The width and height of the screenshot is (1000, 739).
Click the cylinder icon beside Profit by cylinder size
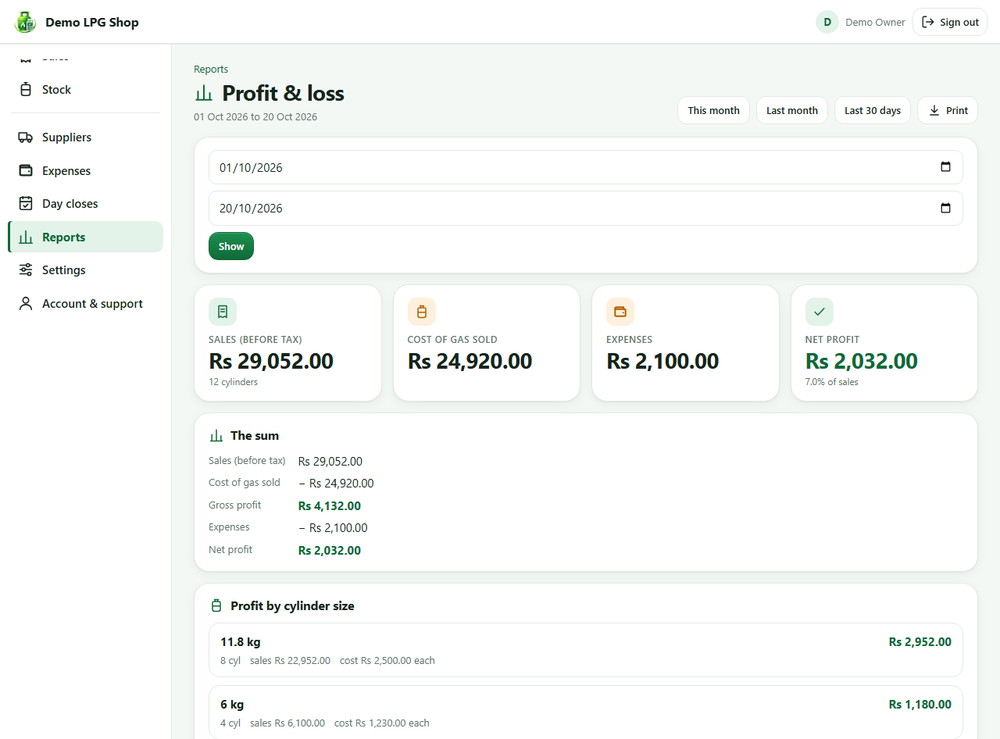[x=216, y=606]
